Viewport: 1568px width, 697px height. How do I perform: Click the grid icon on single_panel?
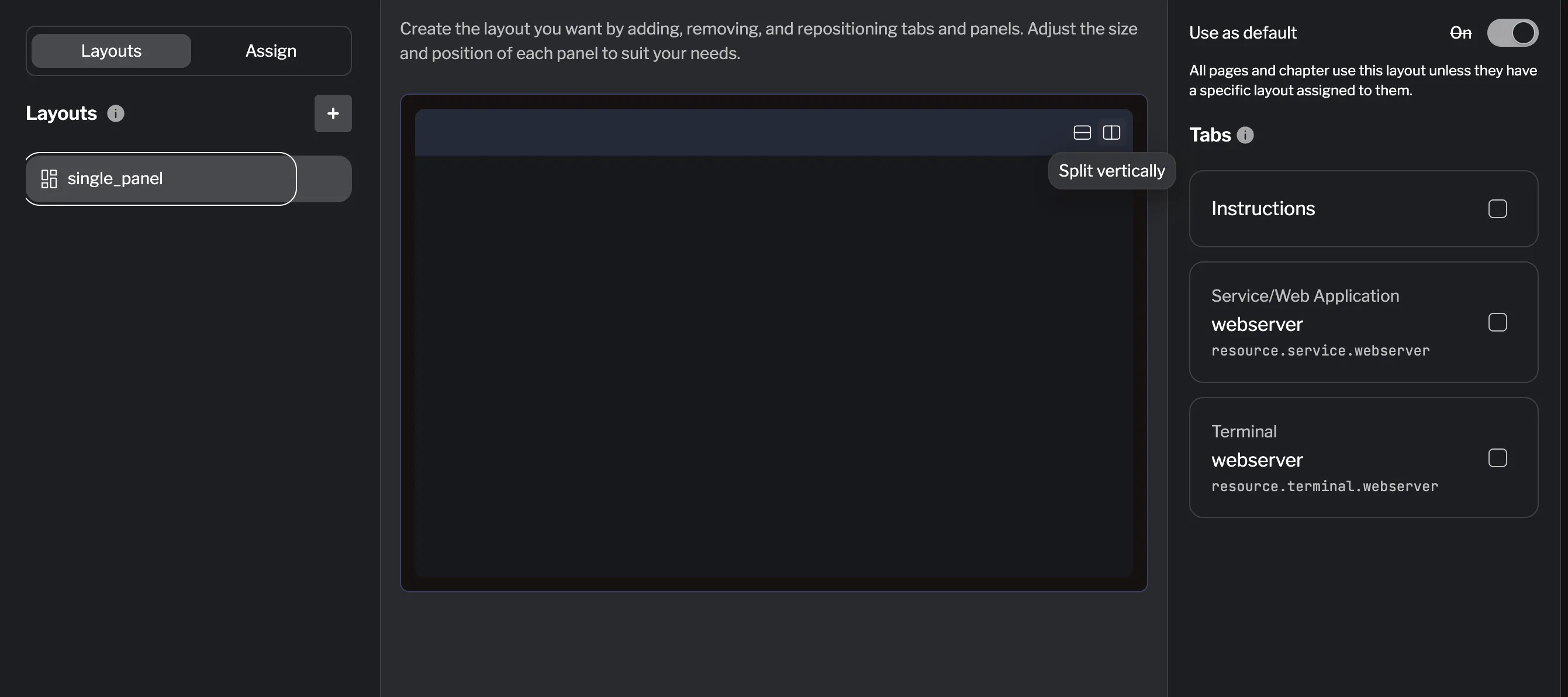(49, 178)
